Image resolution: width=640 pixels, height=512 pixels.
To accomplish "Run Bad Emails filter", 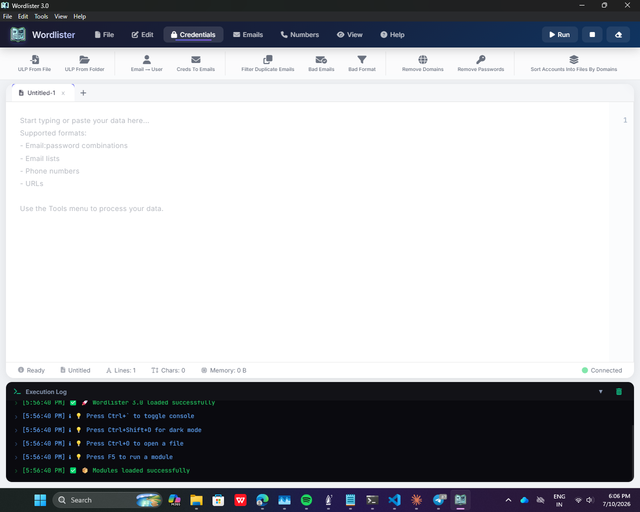I will [x=321, y=63].
